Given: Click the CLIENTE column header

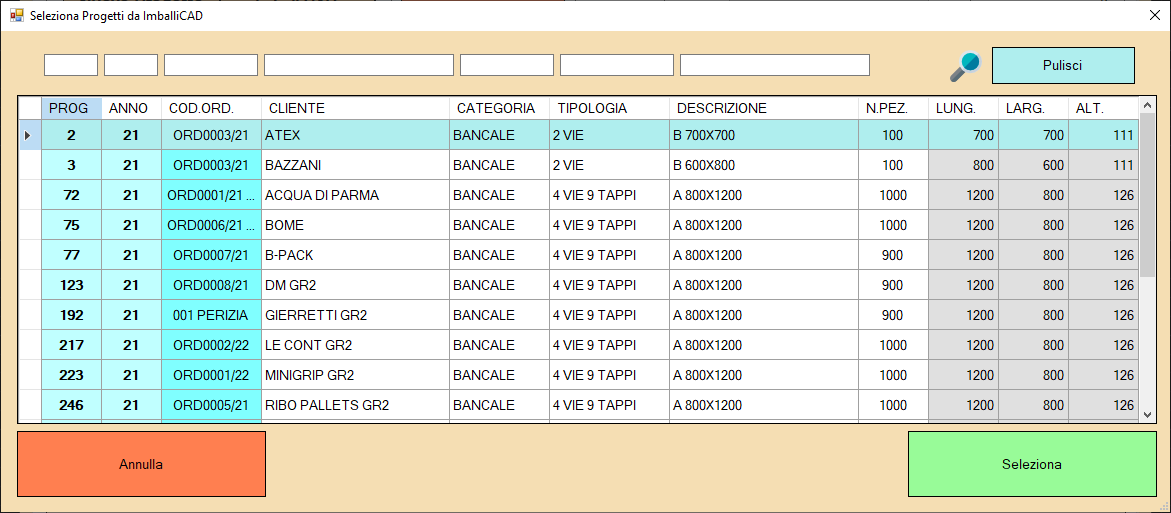Looking at the screenshot, I should click(355, 108).
